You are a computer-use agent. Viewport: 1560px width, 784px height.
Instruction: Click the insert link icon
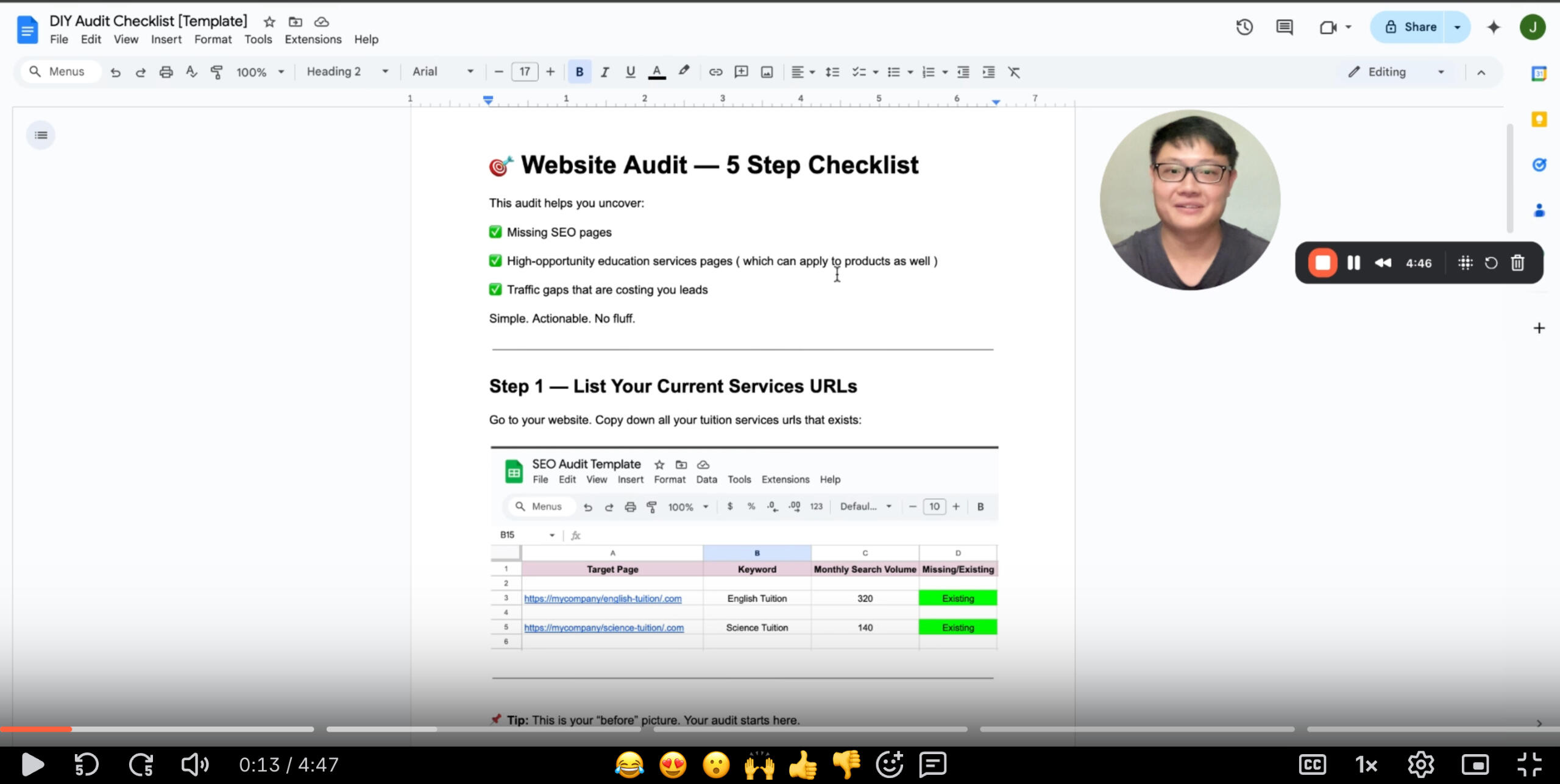[x=715, y=72]
